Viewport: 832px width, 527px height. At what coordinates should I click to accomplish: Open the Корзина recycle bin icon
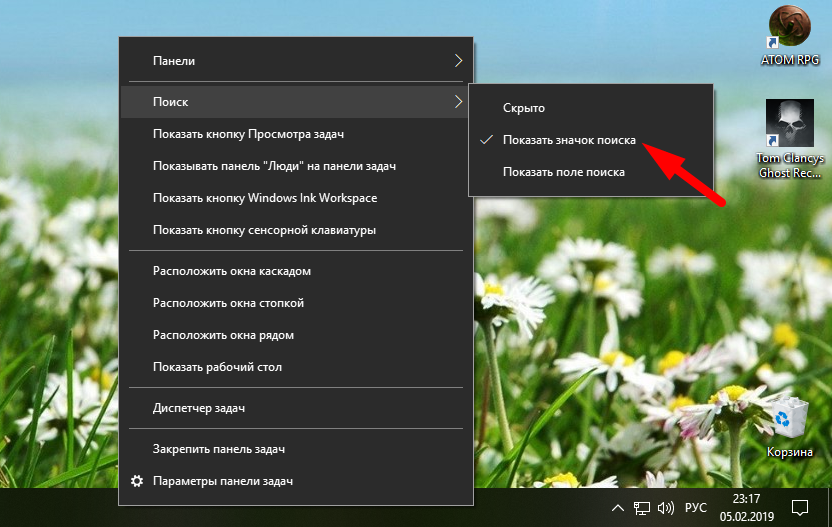(x=789, y=420)
